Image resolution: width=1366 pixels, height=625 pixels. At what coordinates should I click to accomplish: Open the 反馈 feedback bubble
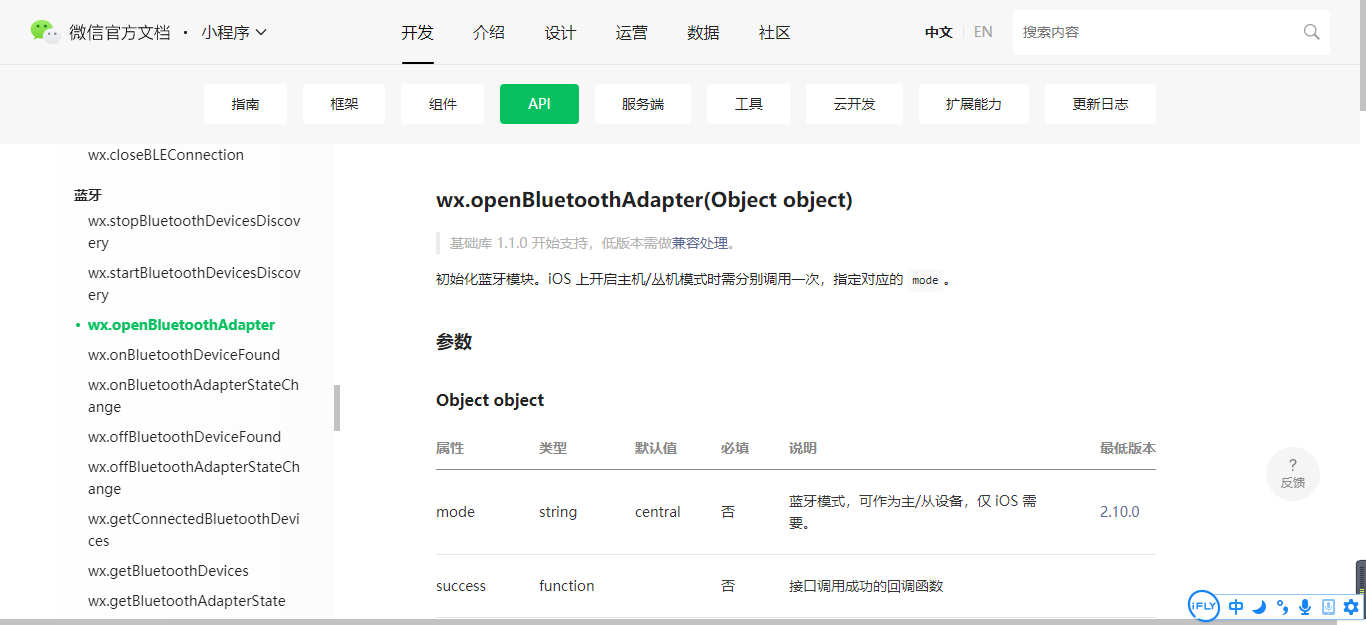pos(1292,473)
